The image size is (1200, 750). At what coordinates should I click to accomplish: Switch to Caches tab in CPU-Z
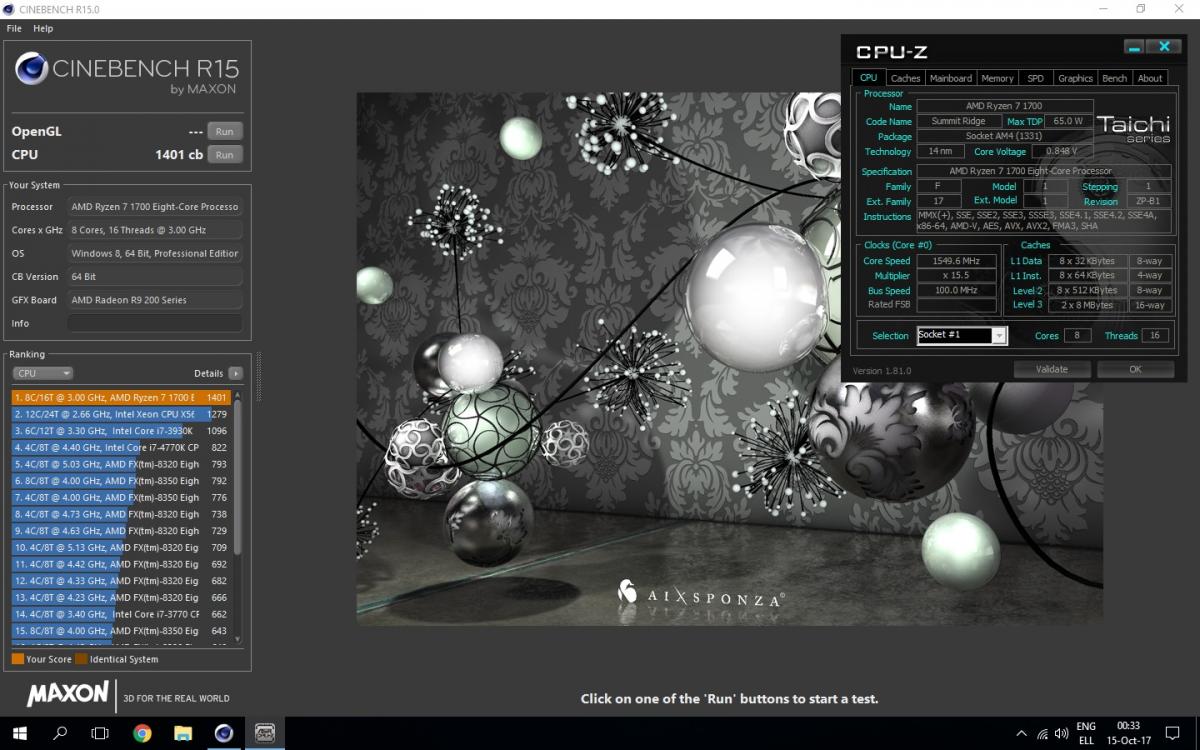pos(905,78)
